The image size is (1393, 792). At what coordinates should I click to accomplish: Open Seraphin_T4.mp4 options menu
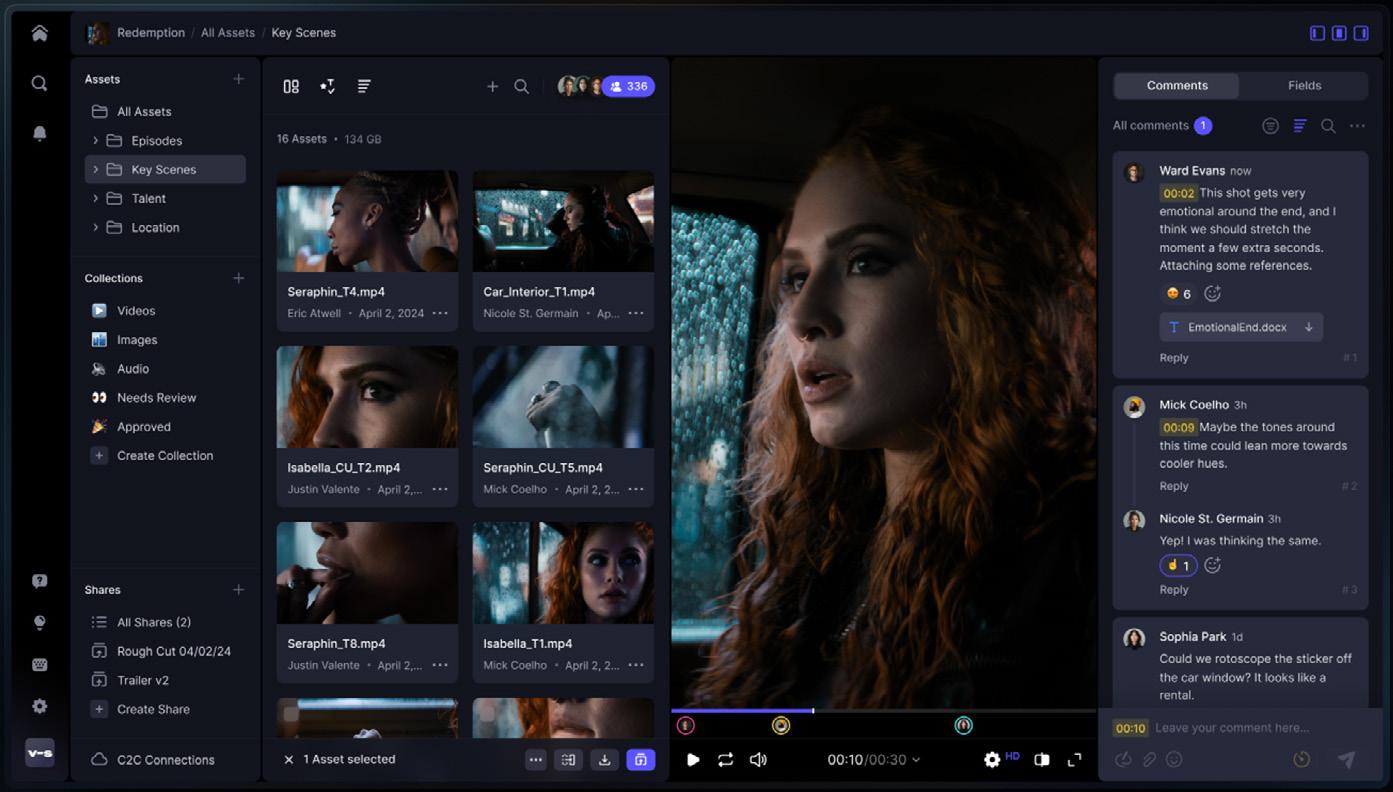[440, 313]
